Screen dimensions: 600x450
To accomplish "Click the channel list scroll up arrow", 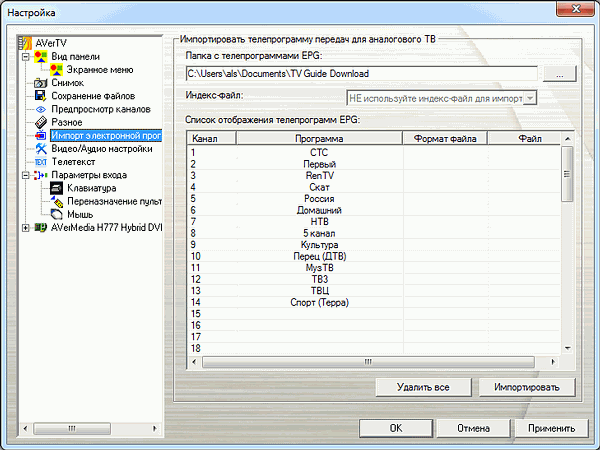I will click(567, 139).
